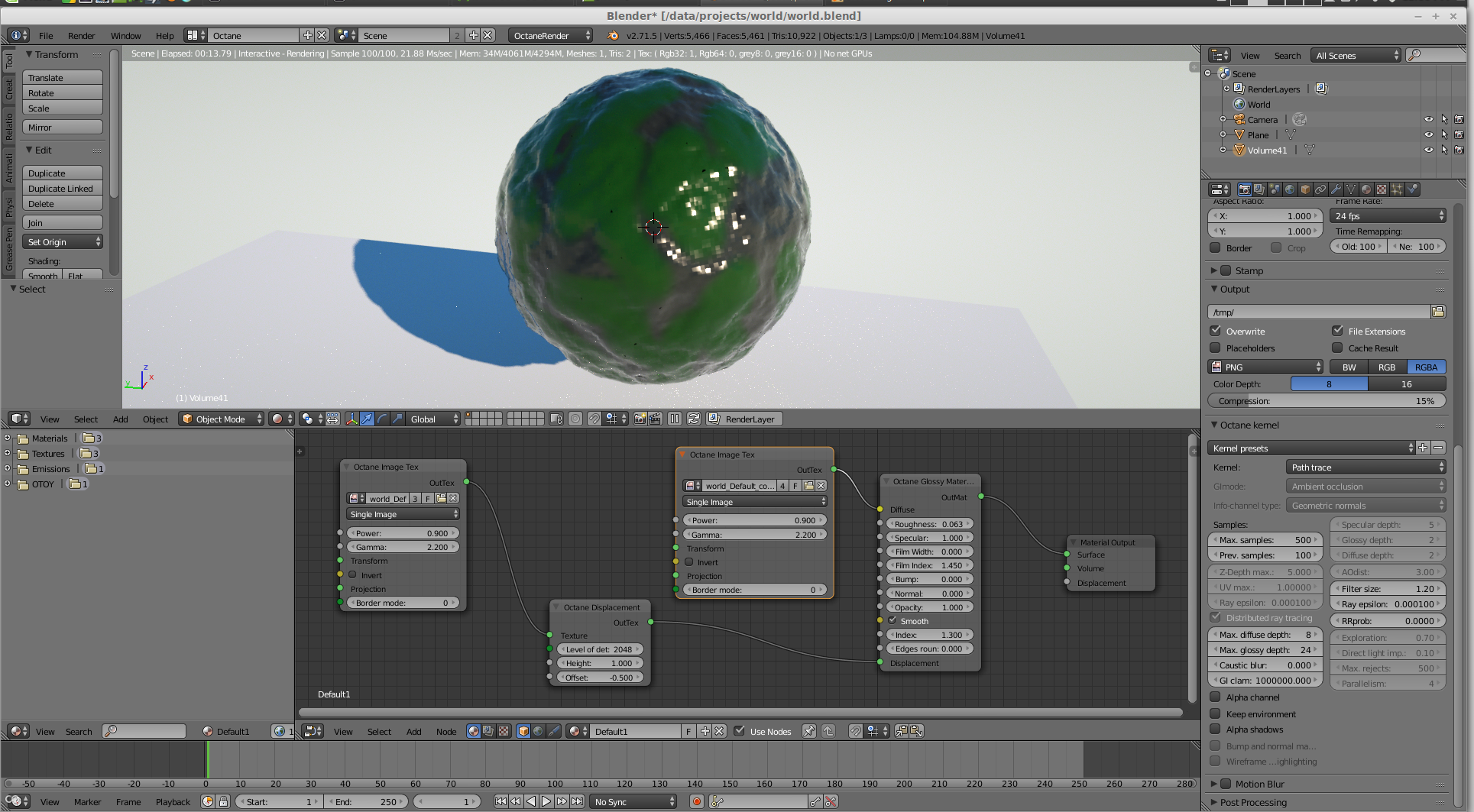Viewport: 1474px width, 812px height.
Task: Open image file in world_Def node
Action: 441,498
